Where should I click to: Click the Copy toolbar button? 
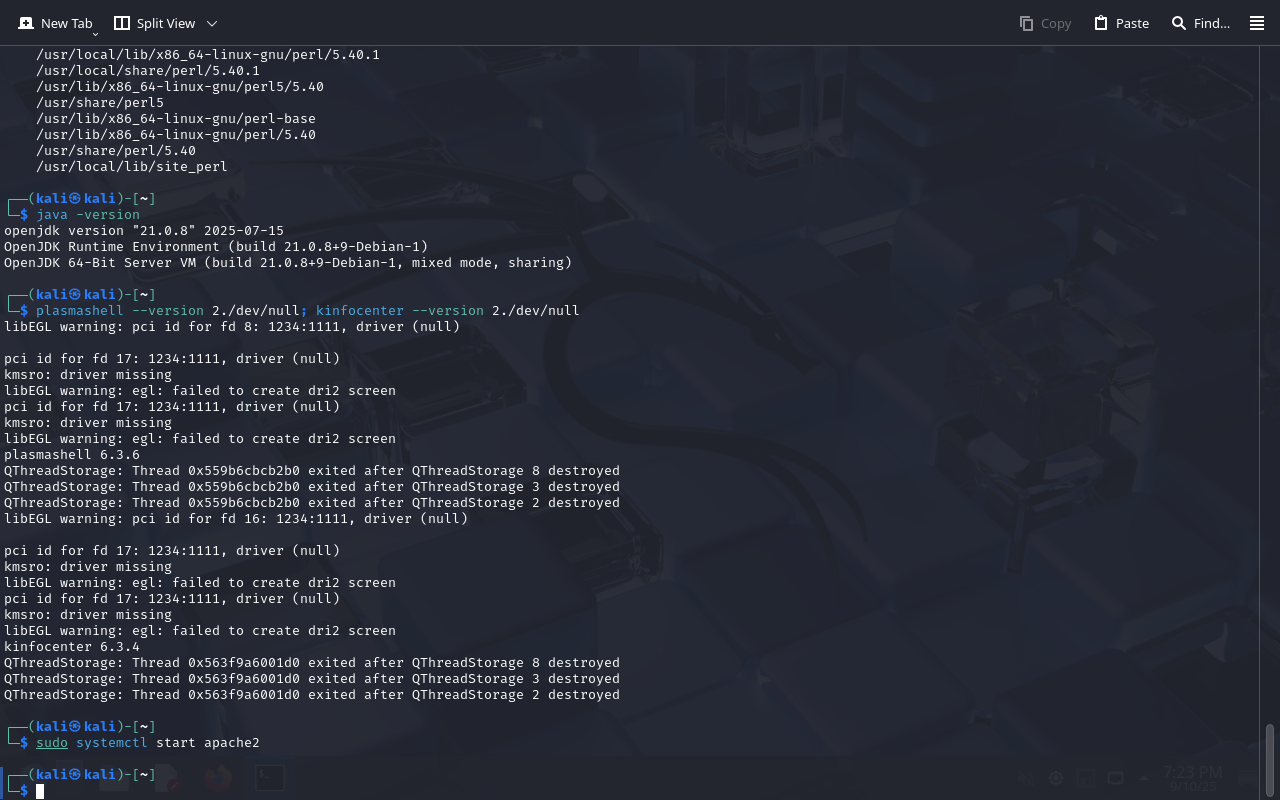pos(1045,23)
